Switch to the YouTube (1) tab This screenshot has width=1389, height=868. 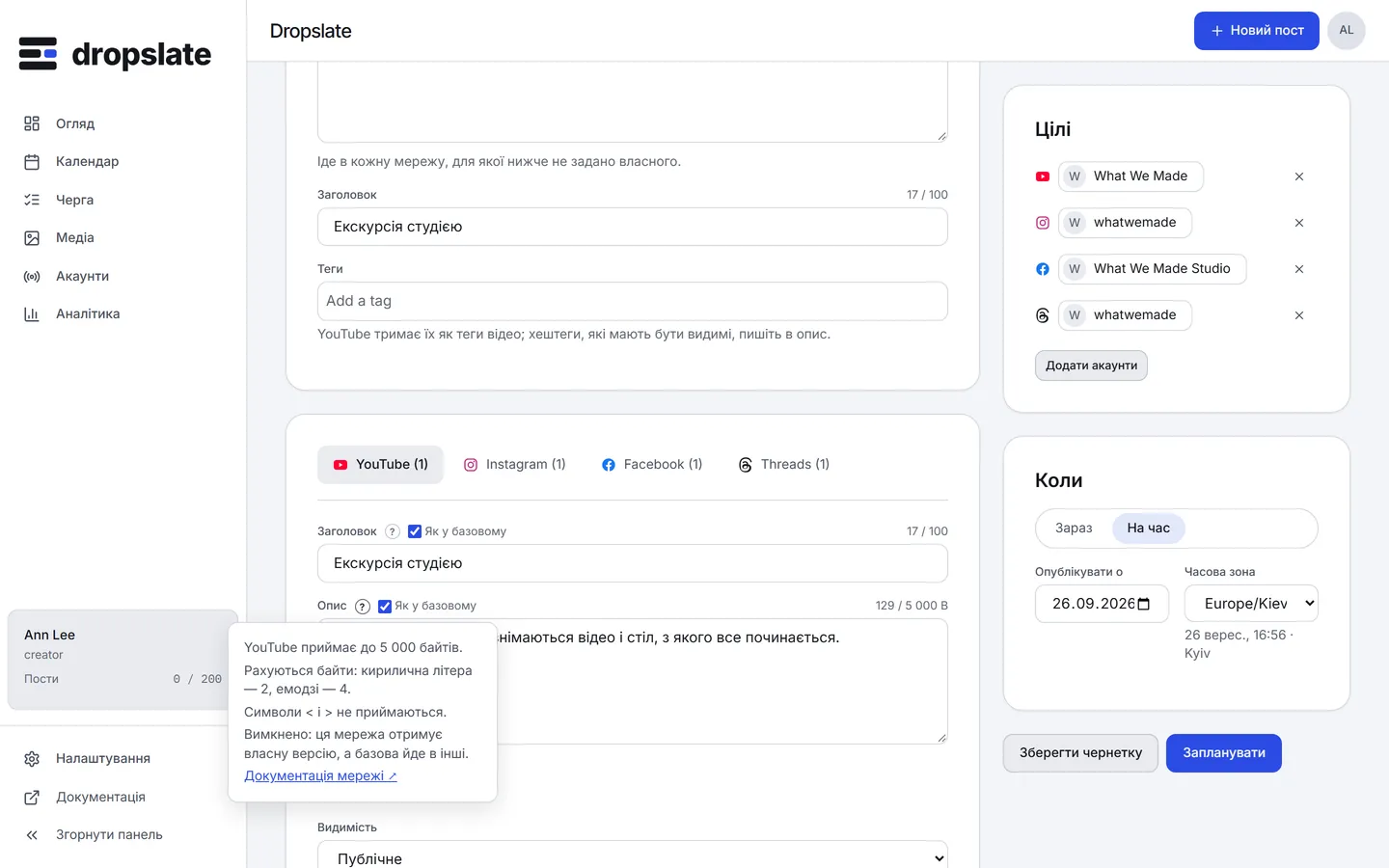tap(380, 465)
